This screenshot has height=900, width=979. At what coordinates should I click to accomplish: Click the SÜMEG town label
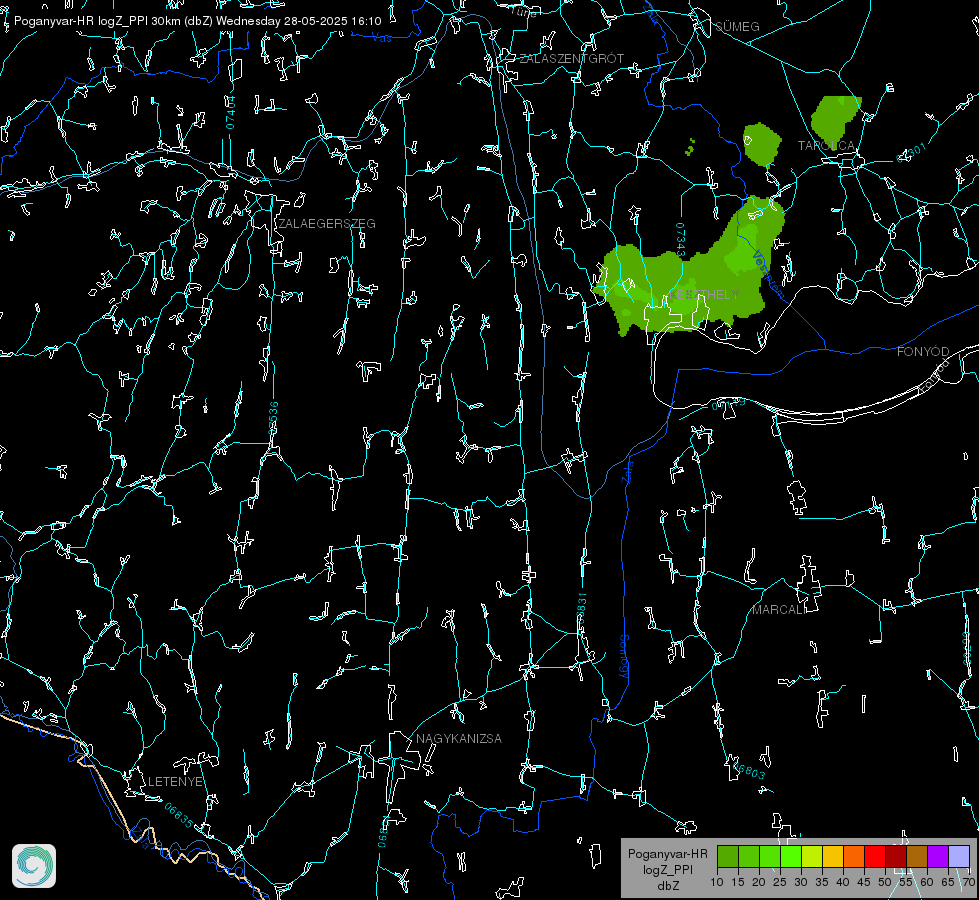(737, 27)
